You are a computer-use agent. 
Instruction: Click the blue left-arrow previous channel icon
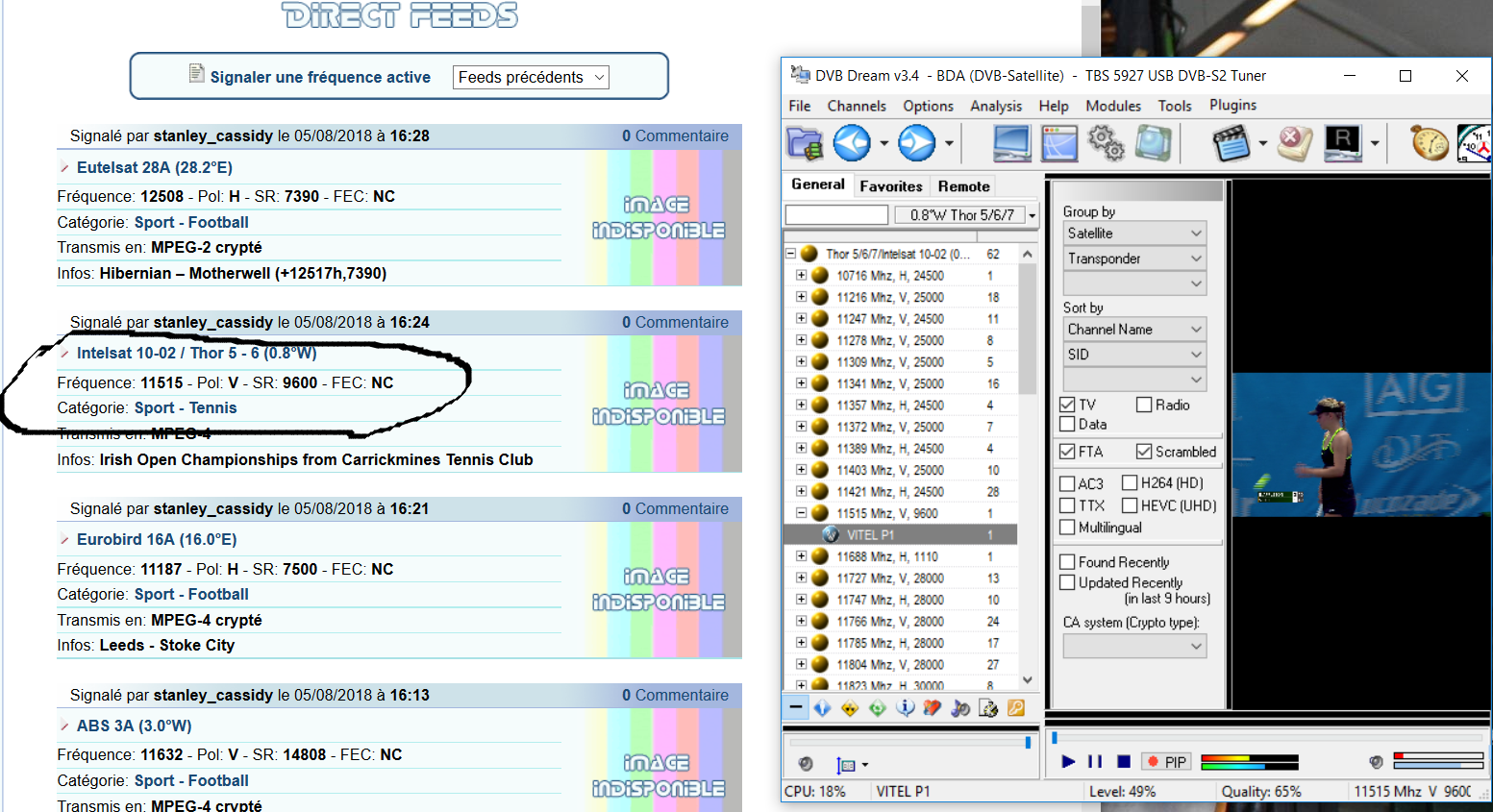tap(852, 143)
